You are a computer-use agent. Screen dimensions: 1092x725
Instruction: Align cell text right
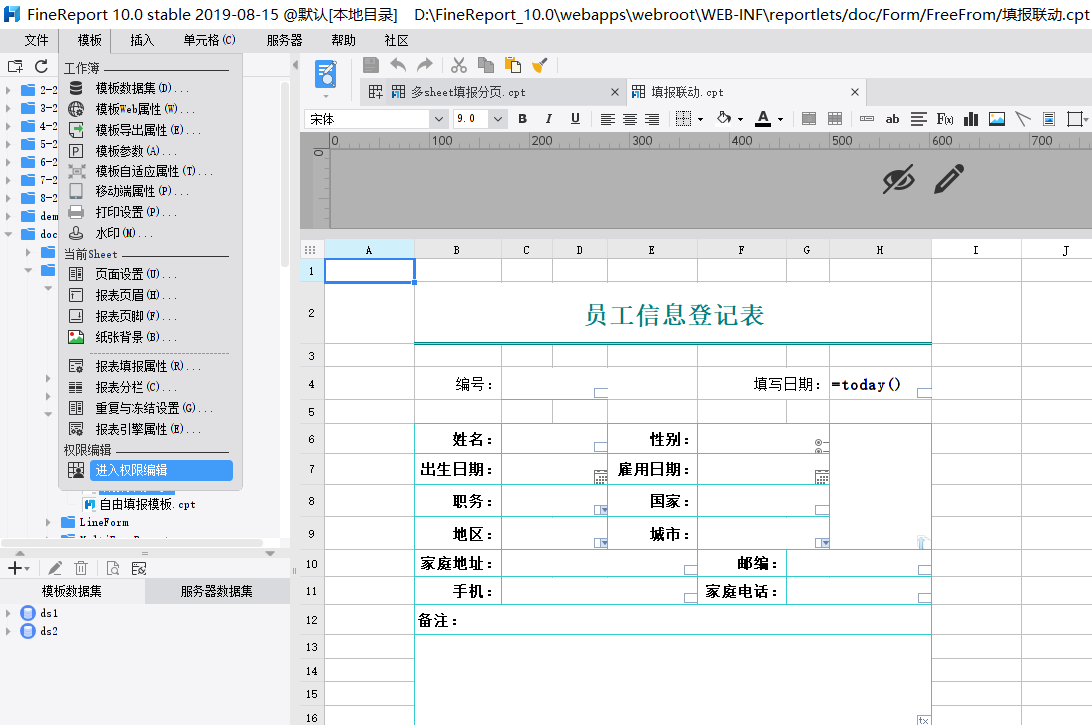click(652, 119)
